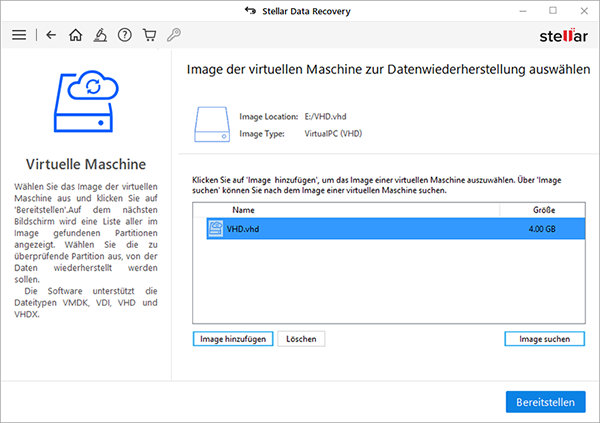Maximize the Stellar Data Recovery window
600x423 pixels.
[x=553, y=11]
